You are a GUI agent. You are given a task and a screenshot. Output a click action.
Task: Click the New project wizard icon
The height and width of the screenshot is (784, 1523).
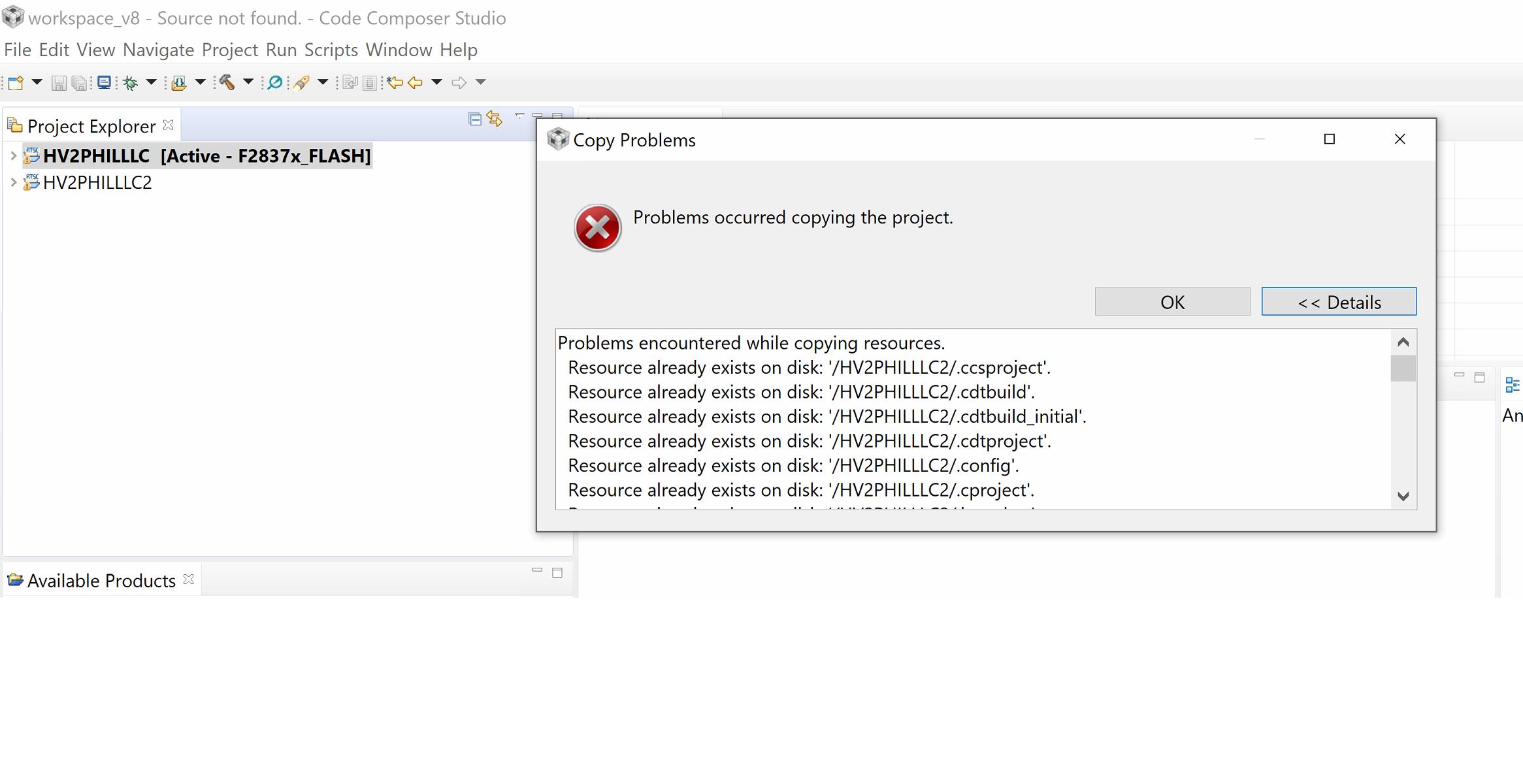16,82
